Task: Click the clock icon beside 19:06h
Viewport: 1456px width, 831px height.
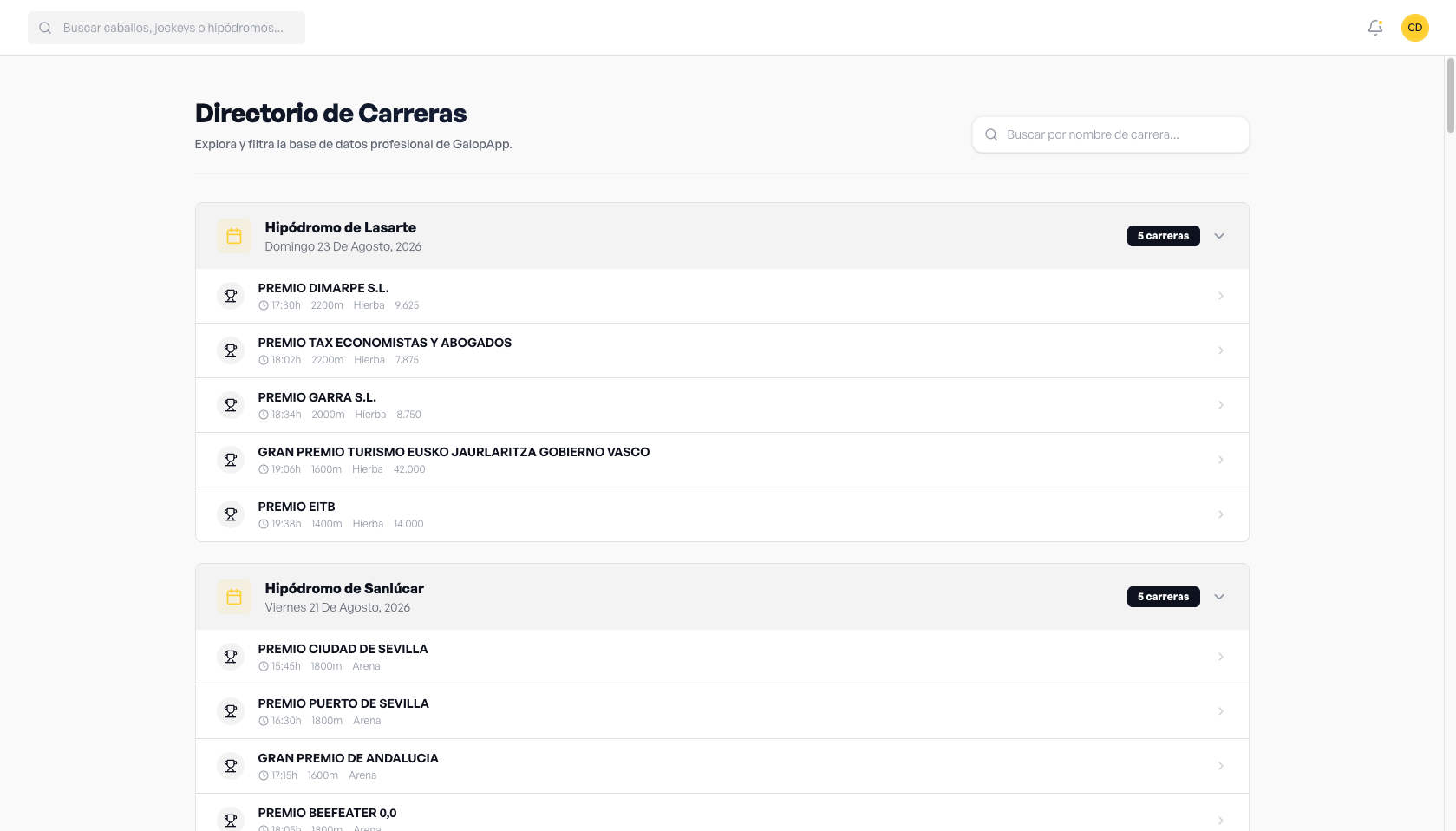Action: pyautogui.click(x=264, y=469)
